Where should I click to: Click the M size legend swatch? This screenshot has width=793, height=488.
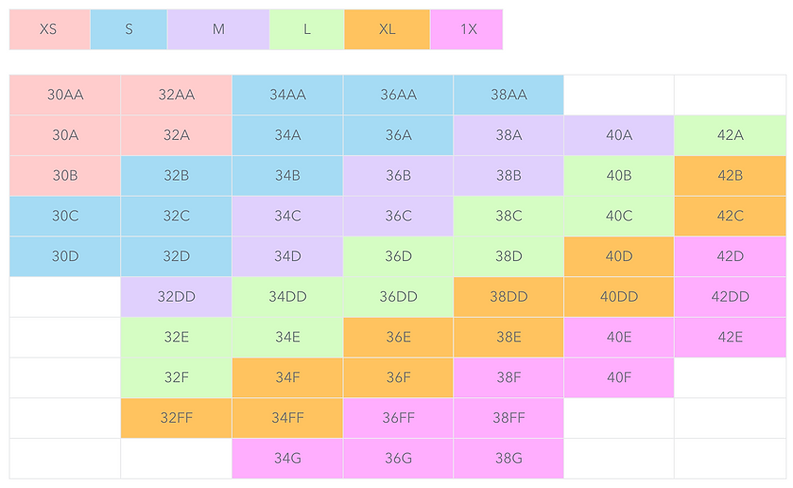[x=218, y=29]
